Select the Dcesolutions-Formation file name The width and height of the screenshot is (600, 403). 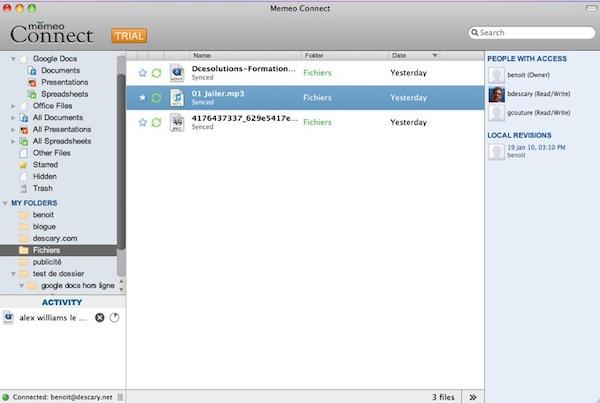coord(243,69)
